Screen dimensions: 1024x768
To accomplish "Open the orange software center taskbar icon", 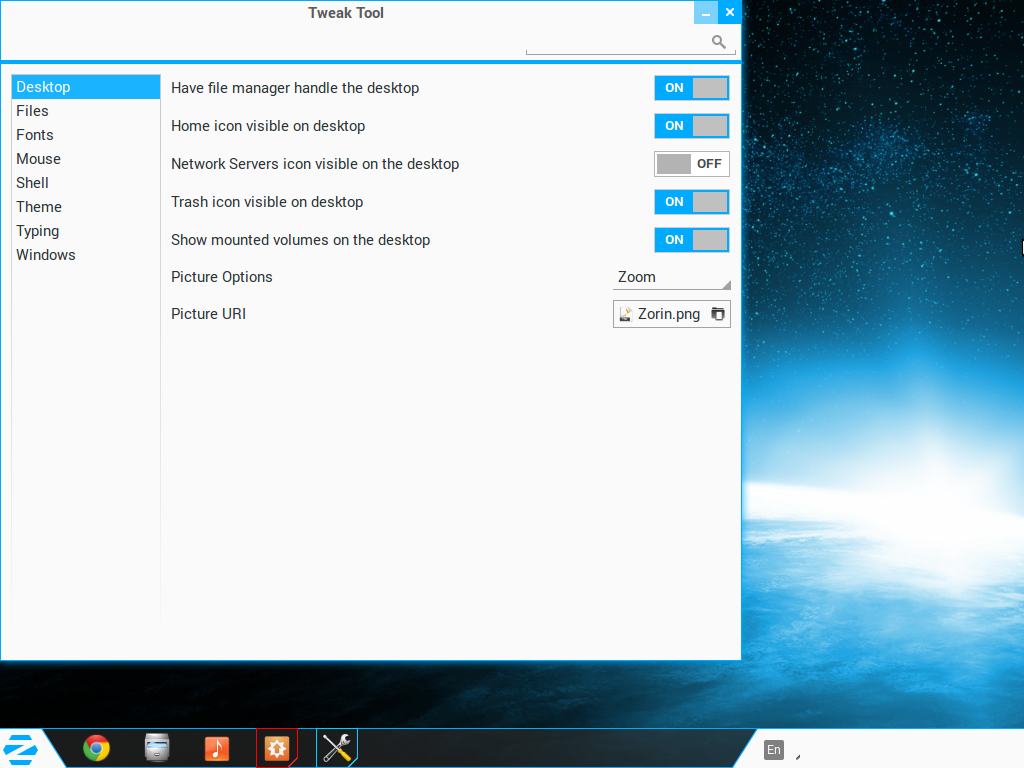I will tap(277, 748).
